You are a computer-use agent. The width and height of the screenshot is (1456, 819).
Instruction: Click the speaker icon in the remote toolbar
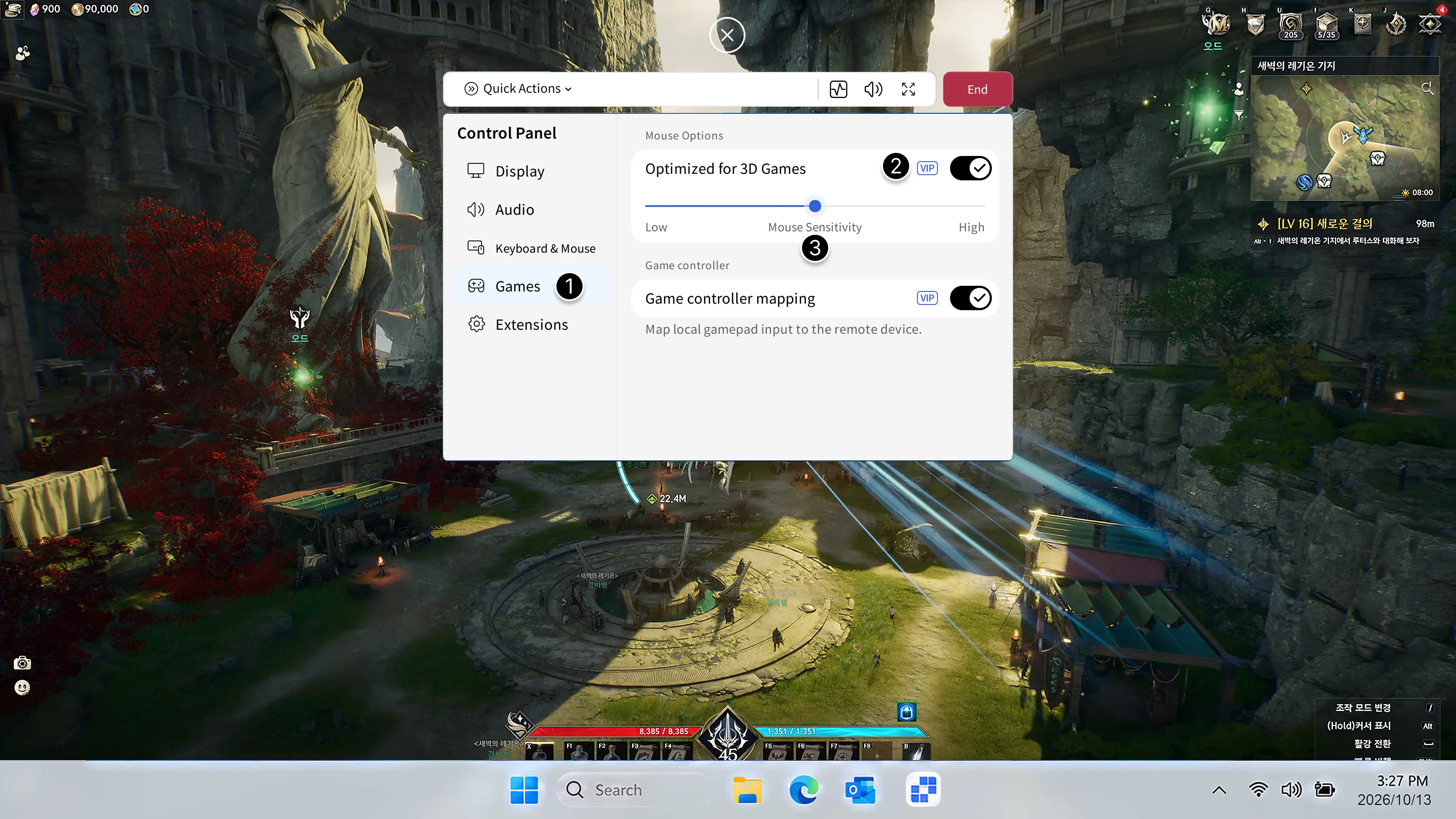(873, 89)
